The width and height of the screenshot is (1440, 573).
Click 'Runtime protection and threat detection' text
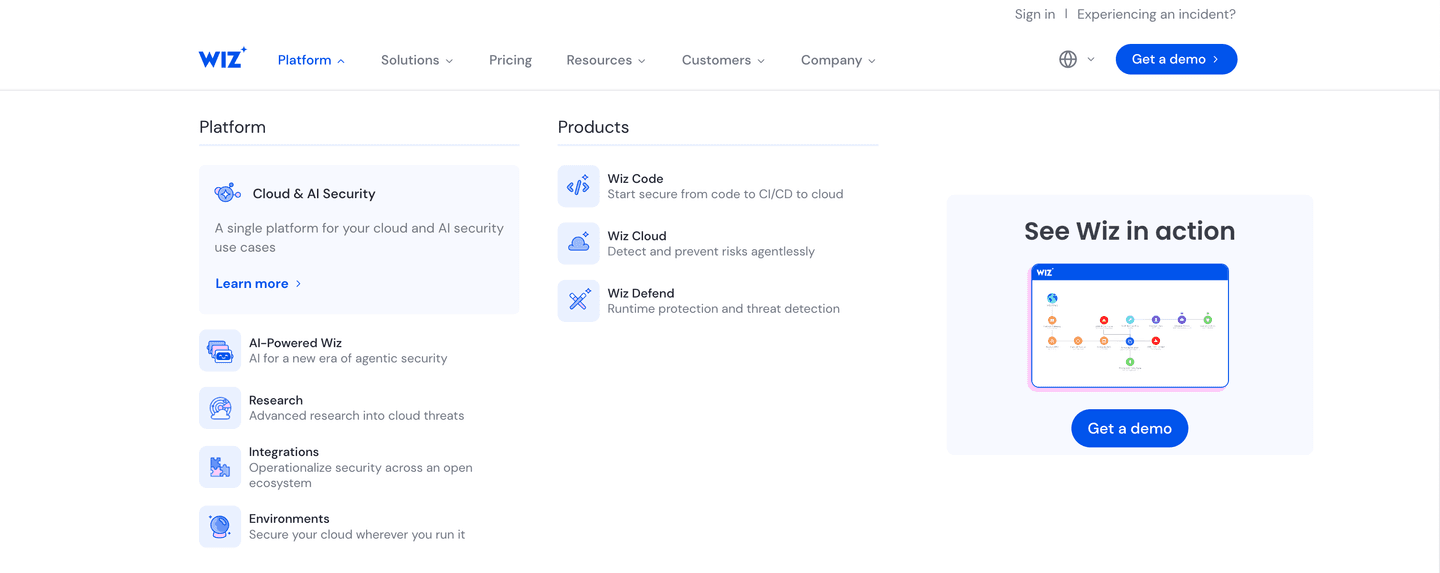click(x=724, y=308)
